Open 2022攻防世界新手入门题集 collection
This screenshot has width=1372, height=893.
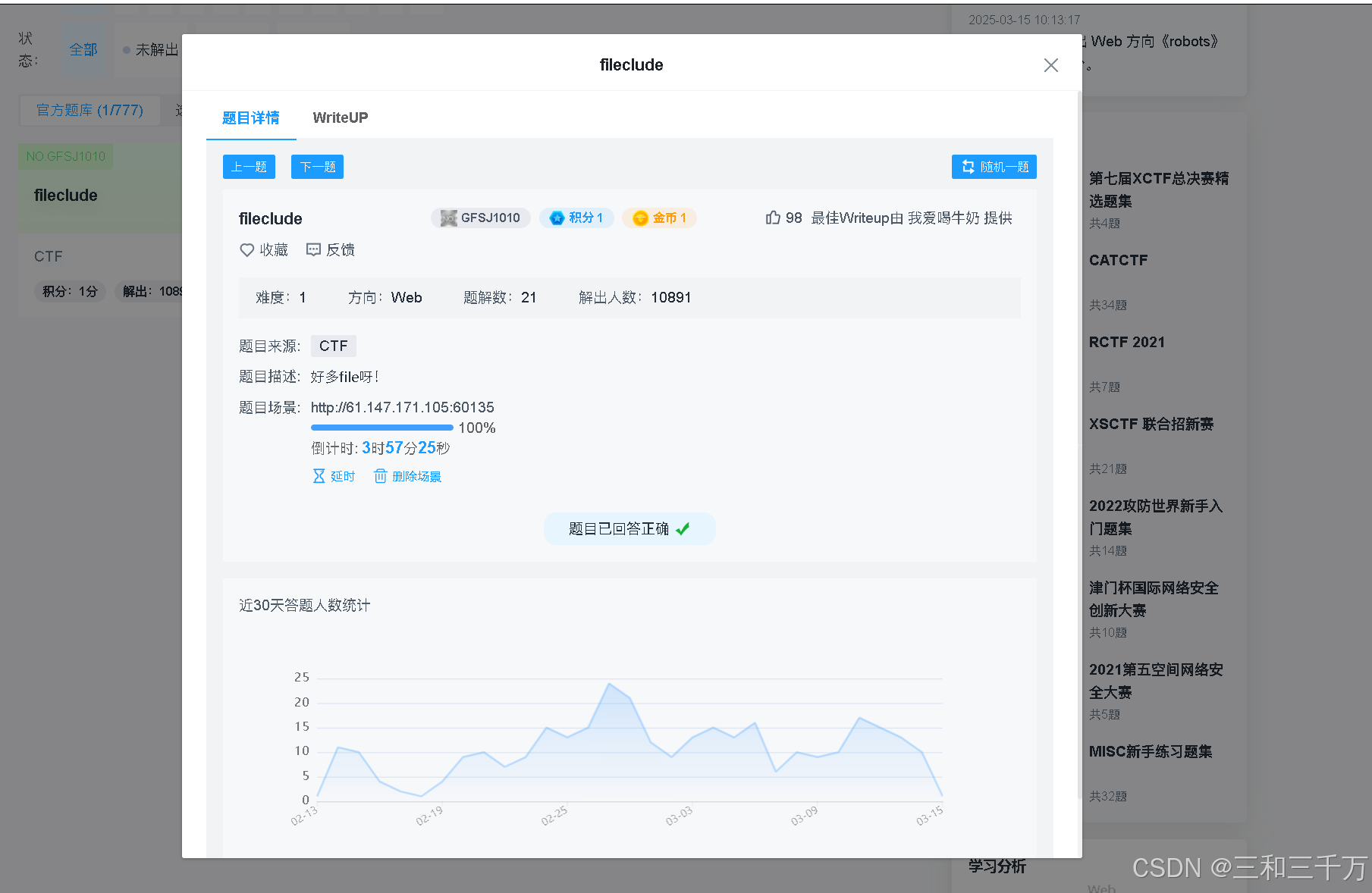(1156, 517)
